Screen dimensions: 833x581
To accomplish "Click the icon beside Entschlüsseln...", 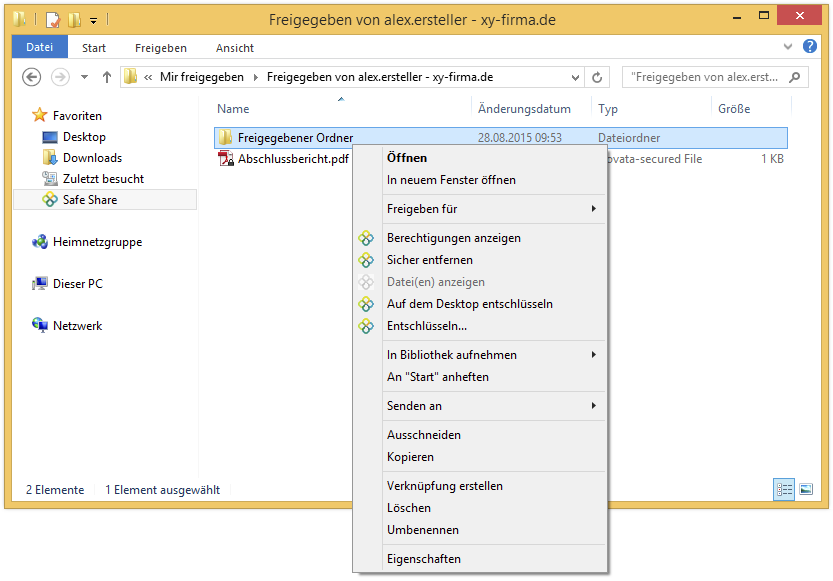I will click(x=366, y=326).
